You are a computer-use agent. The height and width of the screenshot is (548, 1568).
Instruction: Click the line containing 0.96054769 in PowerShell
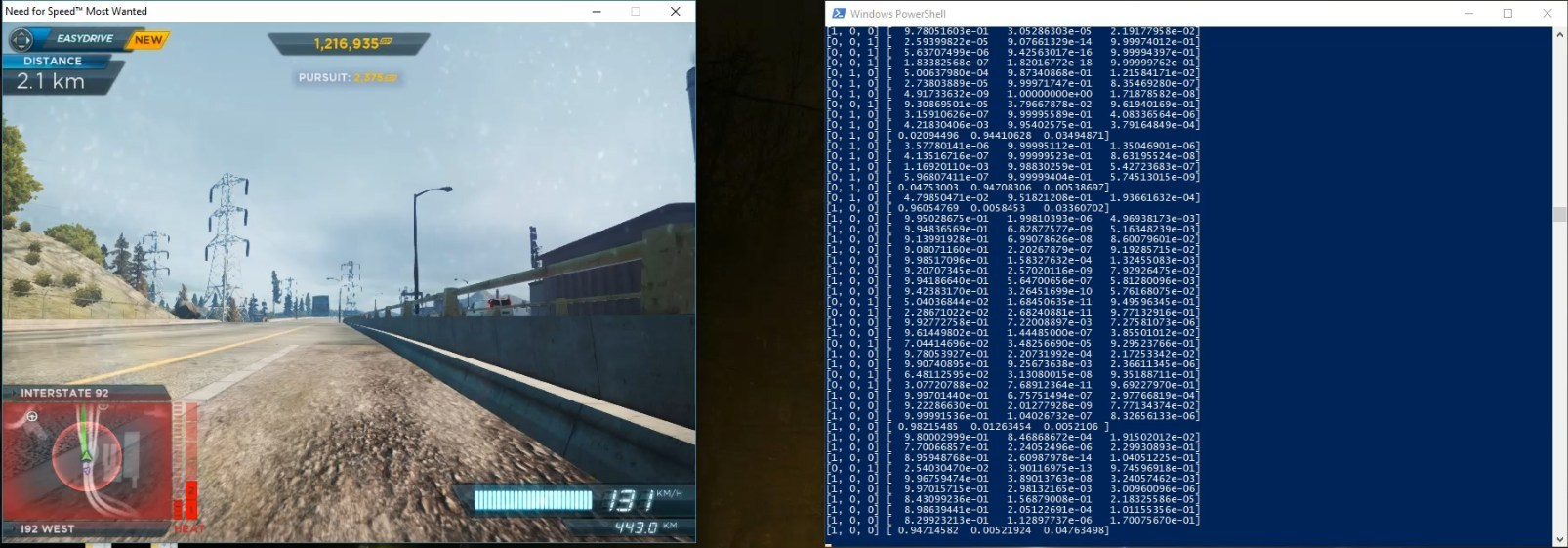(x=968, y=208)
